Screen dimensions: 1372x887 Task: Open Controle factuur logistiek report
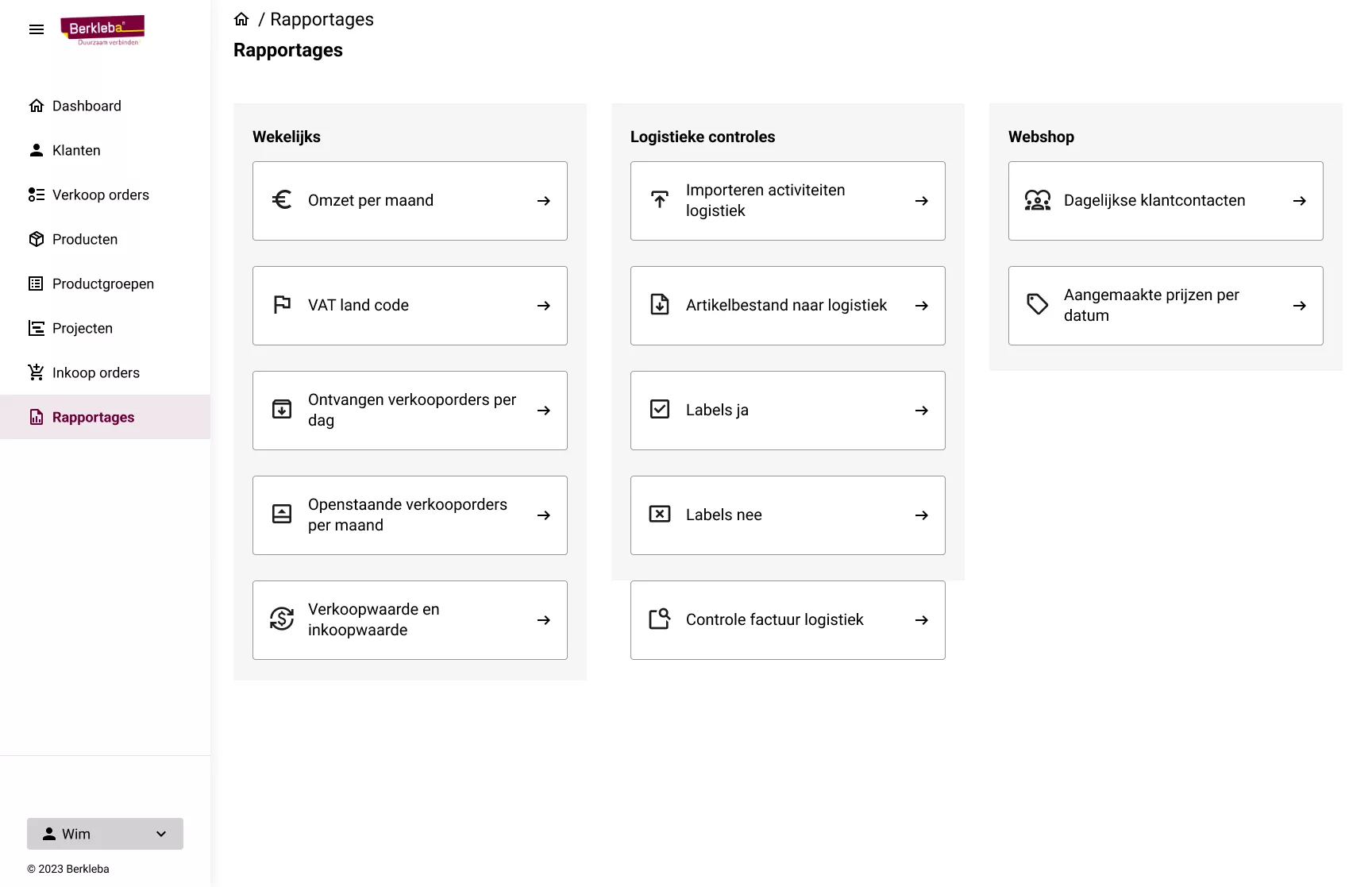point(788,620)
